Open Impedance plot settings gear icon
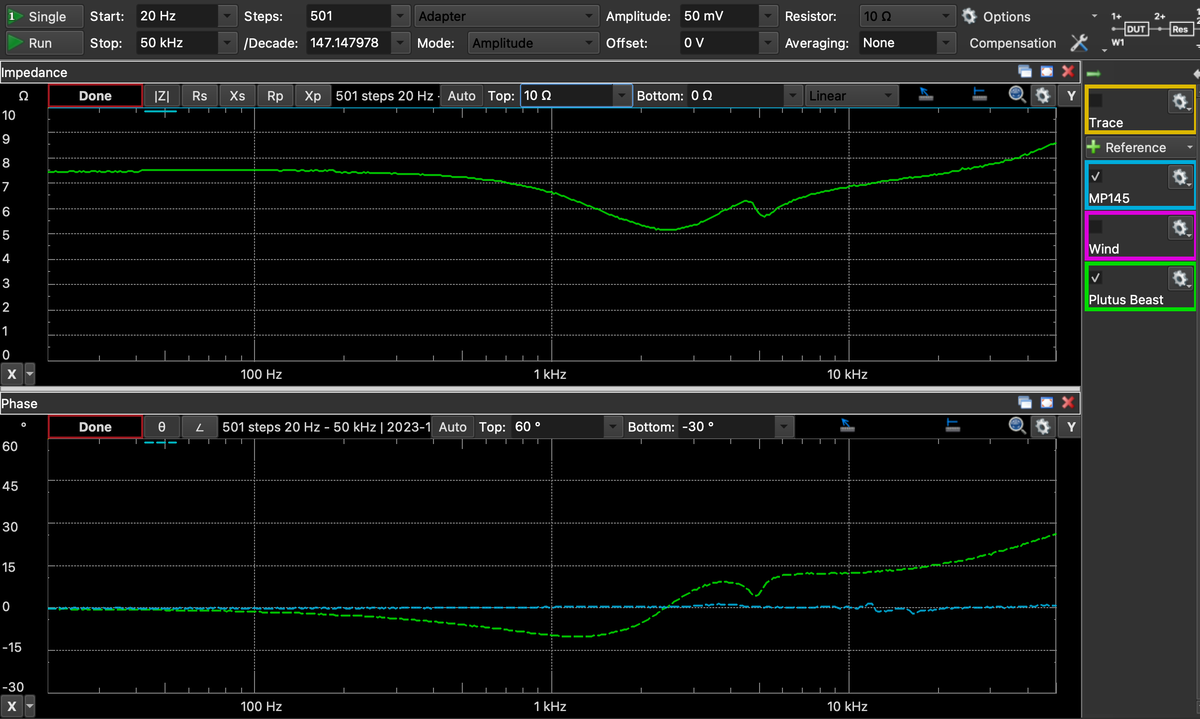The image size is (1200, 719). [1043, 95]
